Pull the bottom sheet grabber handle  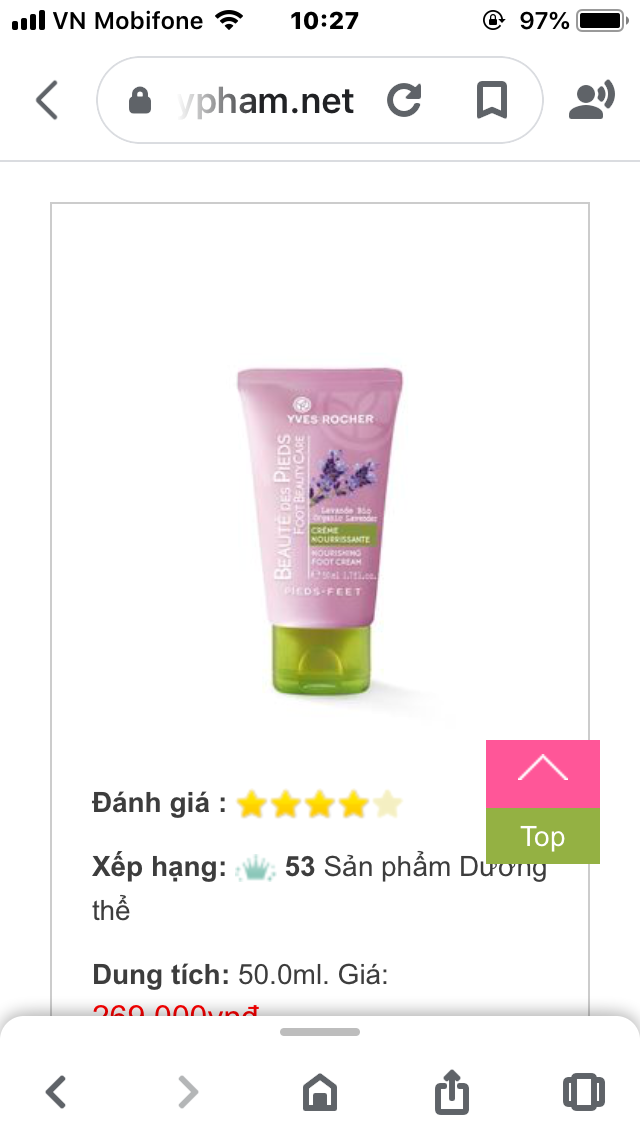[320, 1032]
